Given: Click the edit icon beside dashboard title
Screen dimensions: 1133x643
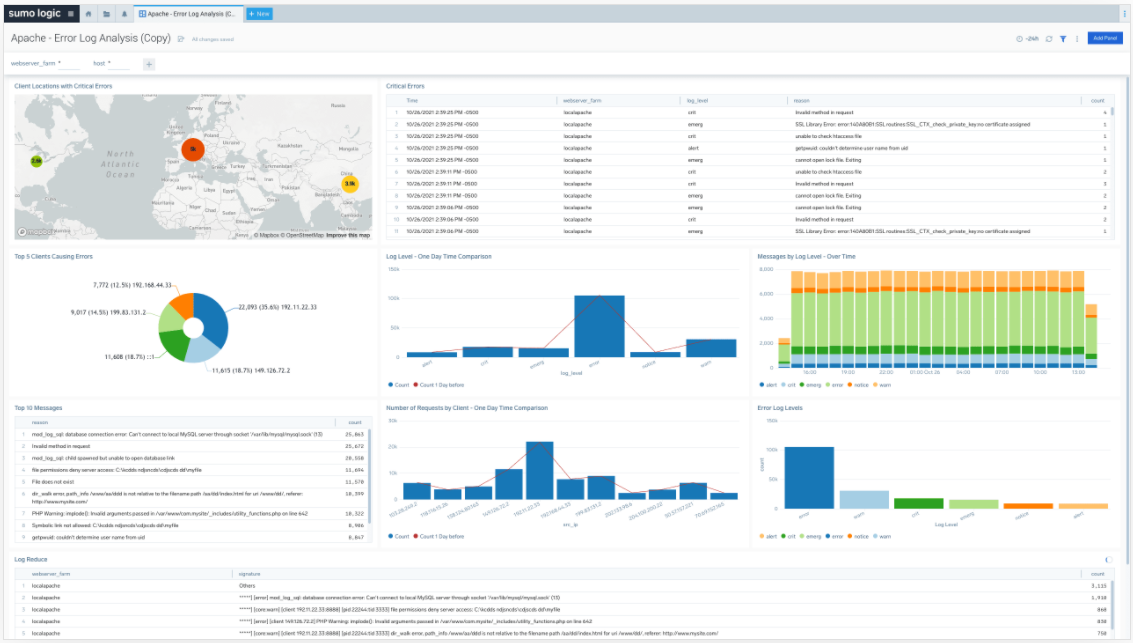Looking at the screenshot, I should point(181,39).
